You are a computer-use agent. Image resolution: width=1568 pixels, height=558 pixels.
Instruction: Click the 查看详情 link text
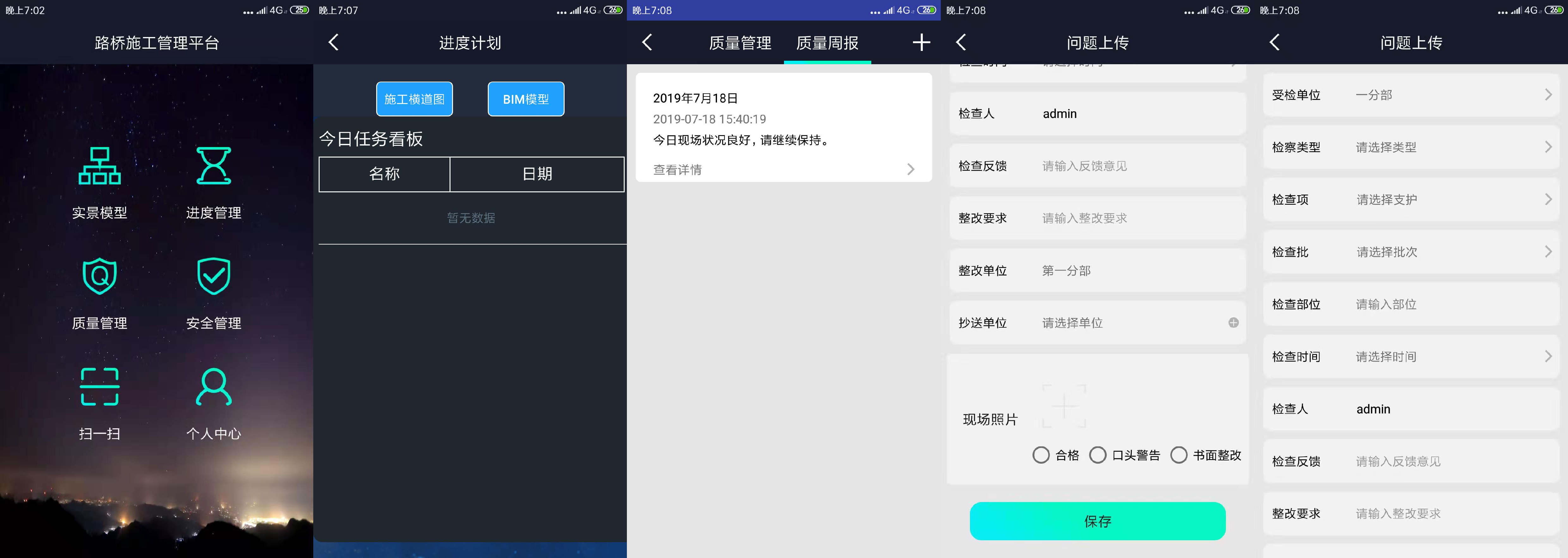point(677,170)
